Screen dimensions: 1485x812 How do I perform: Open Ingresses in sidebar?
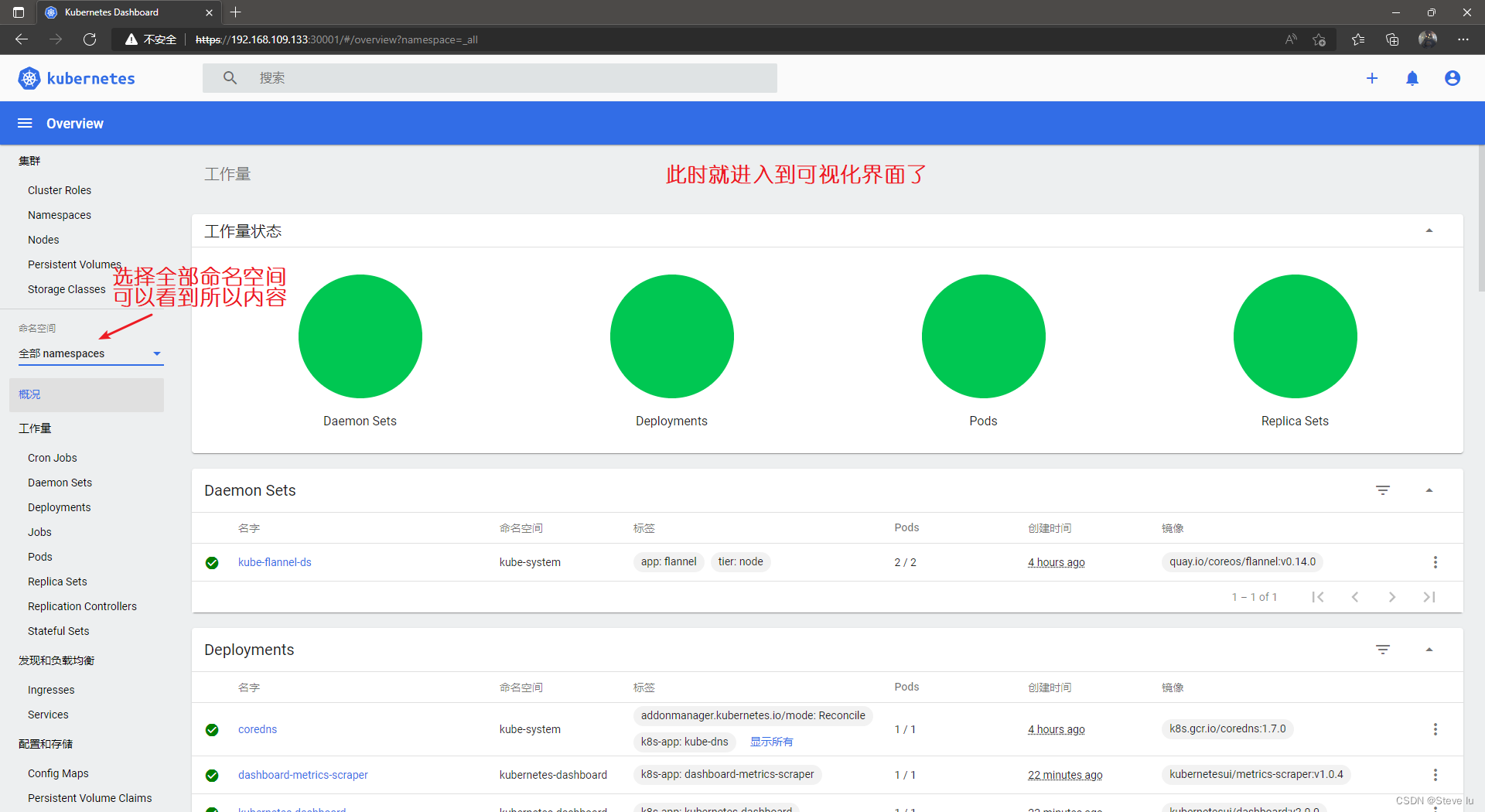click(x=51, y=690)
